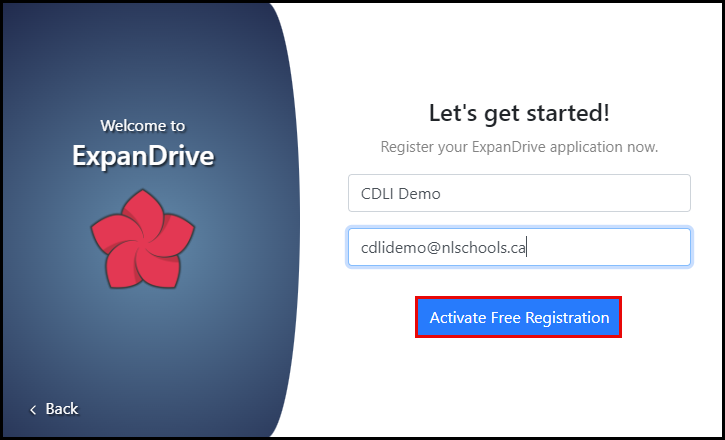The image size is (725, 440).
Task: Place cursor on "nlschools.ca" in email field
Action: point(484,248)
